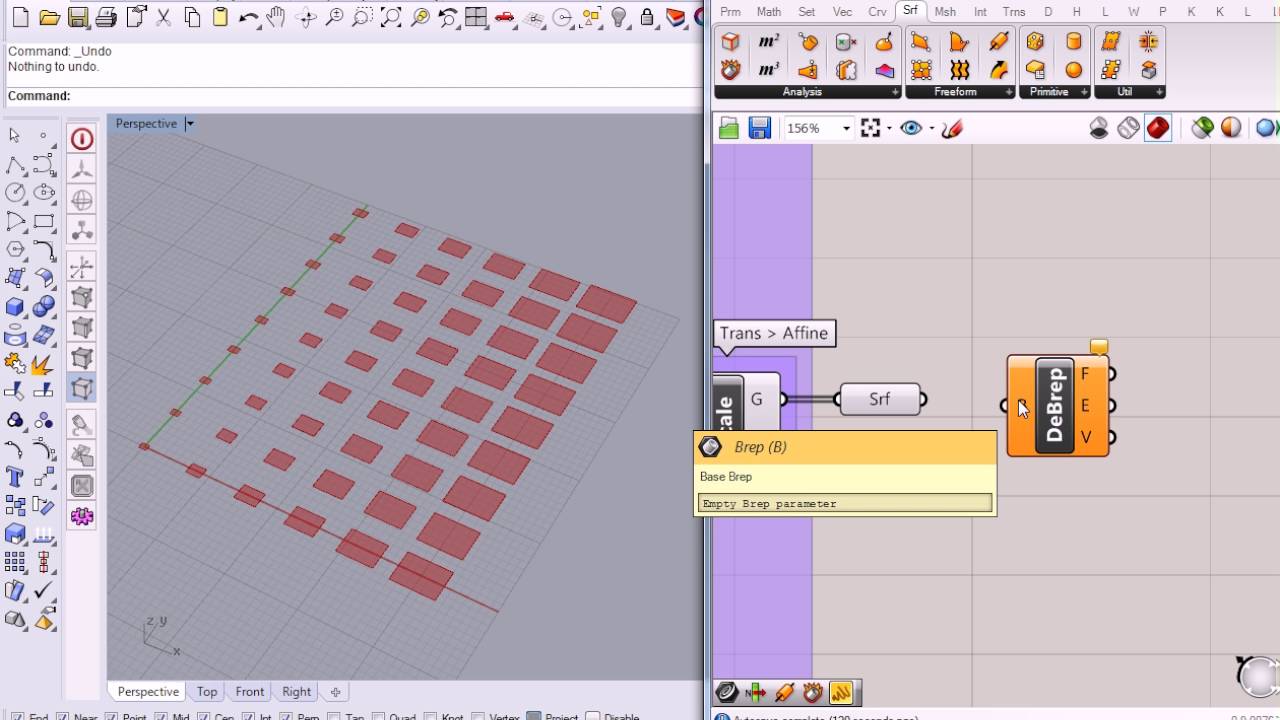
Task: Click the F output of DeBrep
Action: pyautogui.click(x=1085, y=374)
